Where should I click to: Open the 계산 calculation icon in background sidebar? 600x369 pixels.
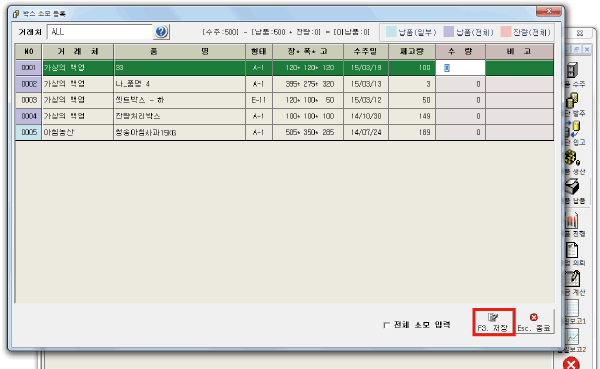[572, 279]
